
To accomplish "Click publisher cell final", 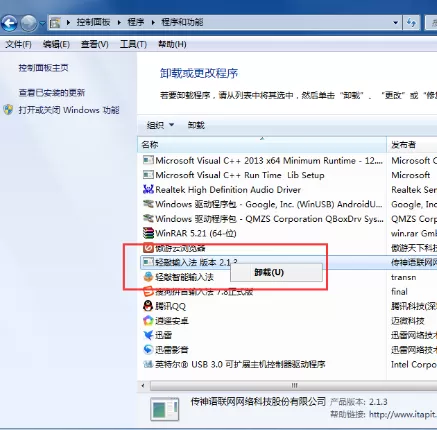I will 399,292.
